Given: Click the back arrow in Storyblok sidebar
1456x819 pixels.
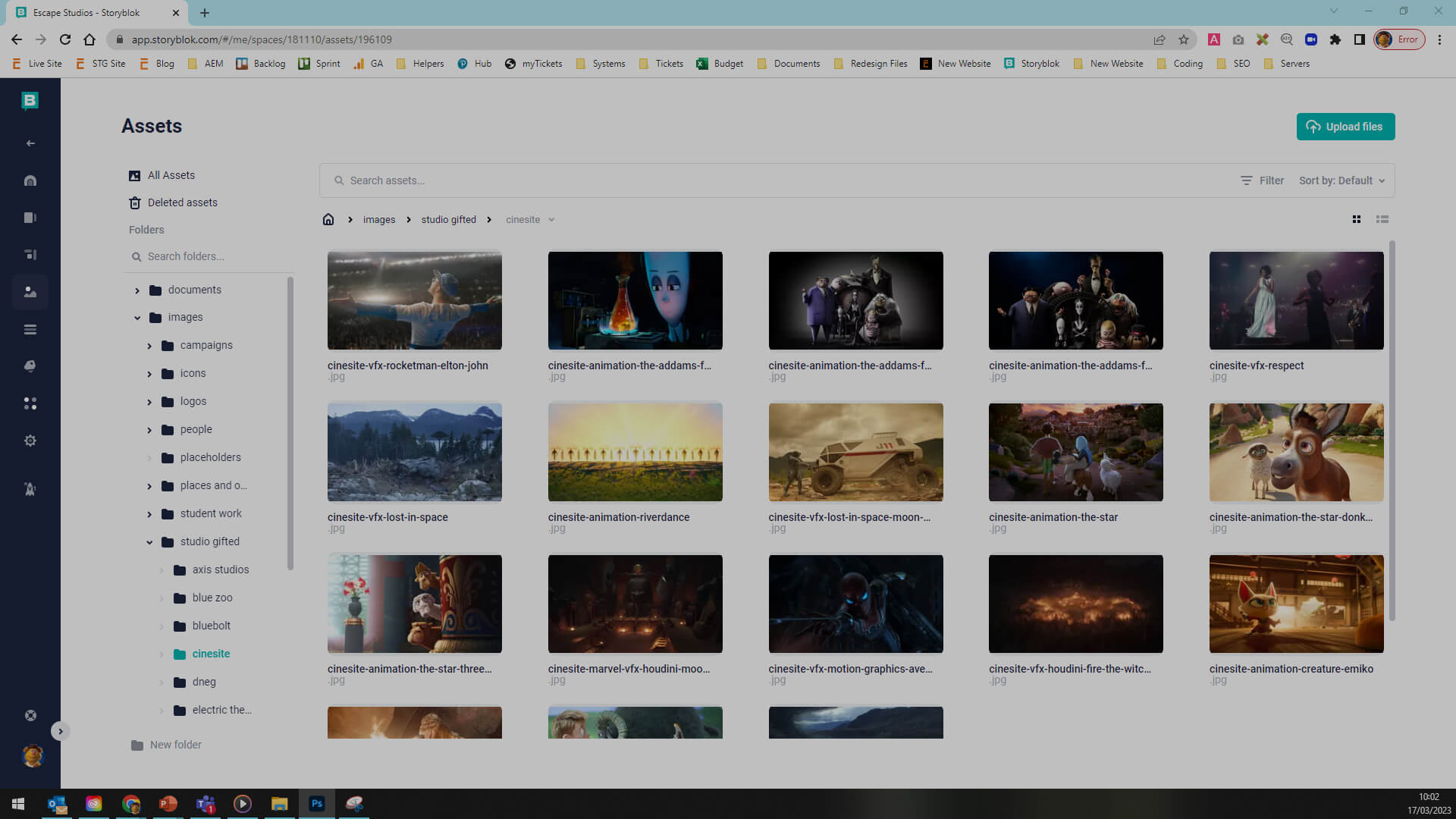Looking at the screenshot, I should point(30,143).
